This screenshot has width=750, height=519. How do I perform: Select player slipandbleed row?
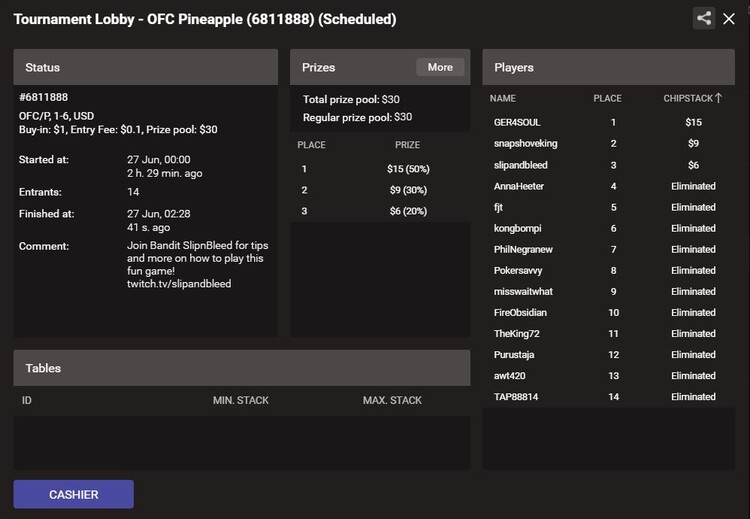coord(608,165)
